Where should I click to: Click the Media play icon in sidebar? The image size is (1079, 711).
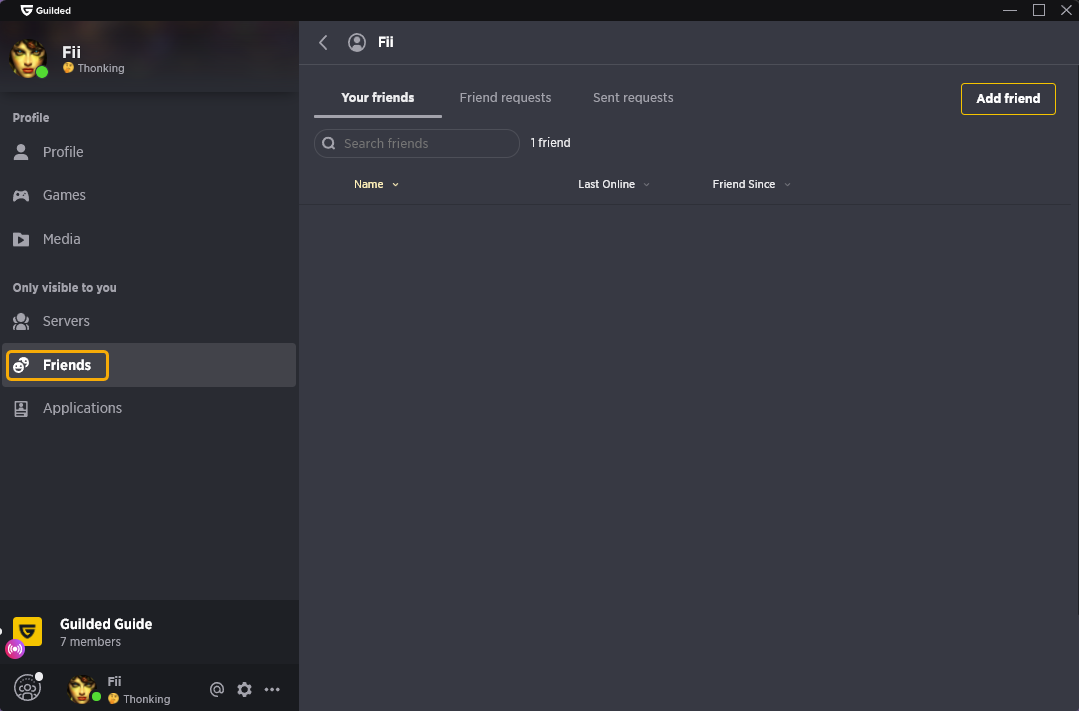[x=21, y=240]
